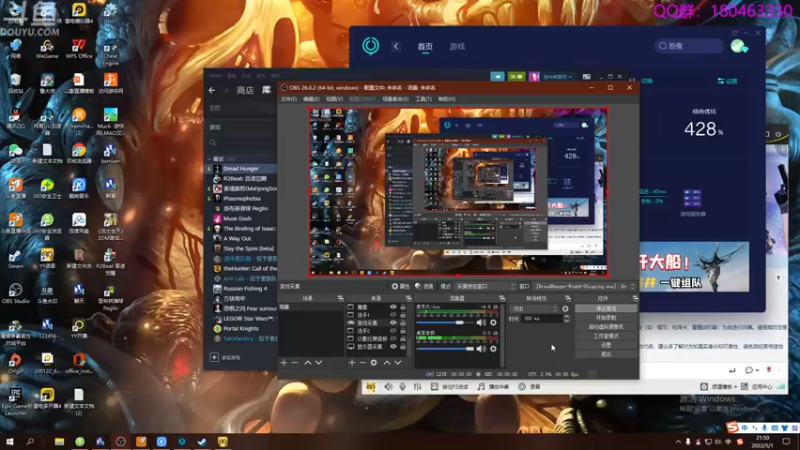Image resolution: width=800 pixels, height=450 pixels.
Task: Start the virtual camera in OBS
Action: [606, 327]
